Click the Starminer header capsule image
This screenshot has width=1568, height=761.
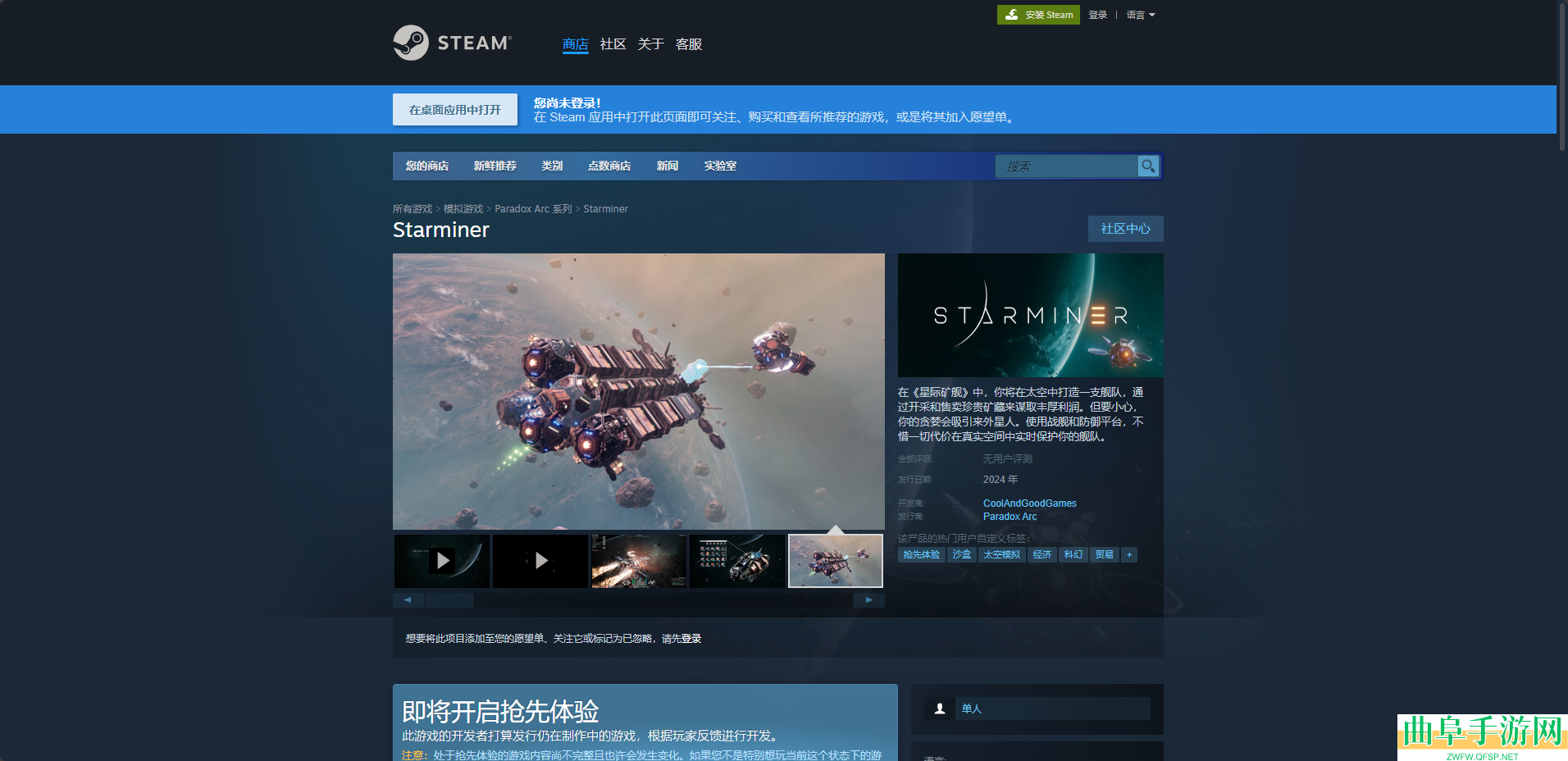1031,316
